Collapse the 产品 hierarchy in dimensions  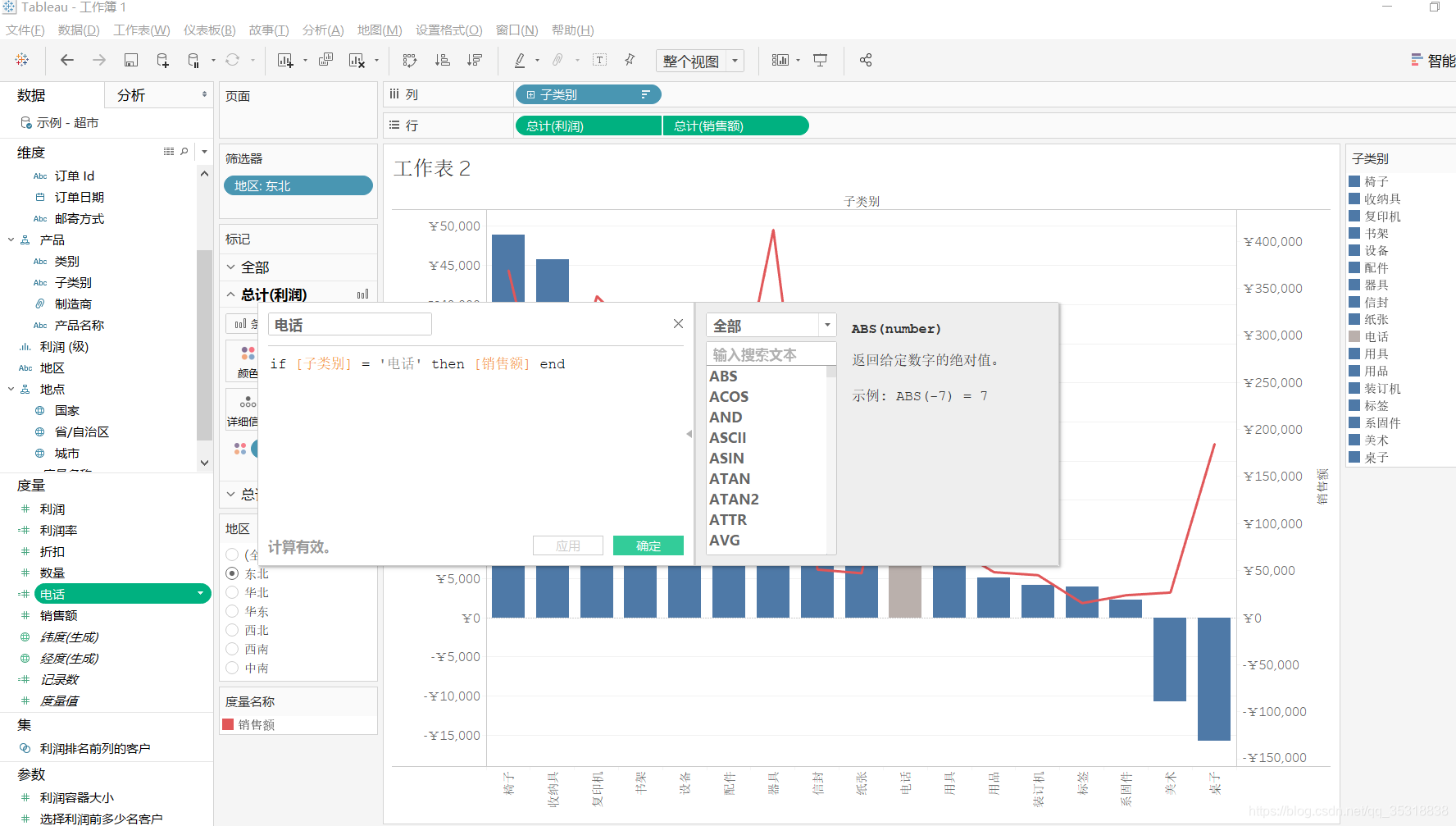point(11,240)
